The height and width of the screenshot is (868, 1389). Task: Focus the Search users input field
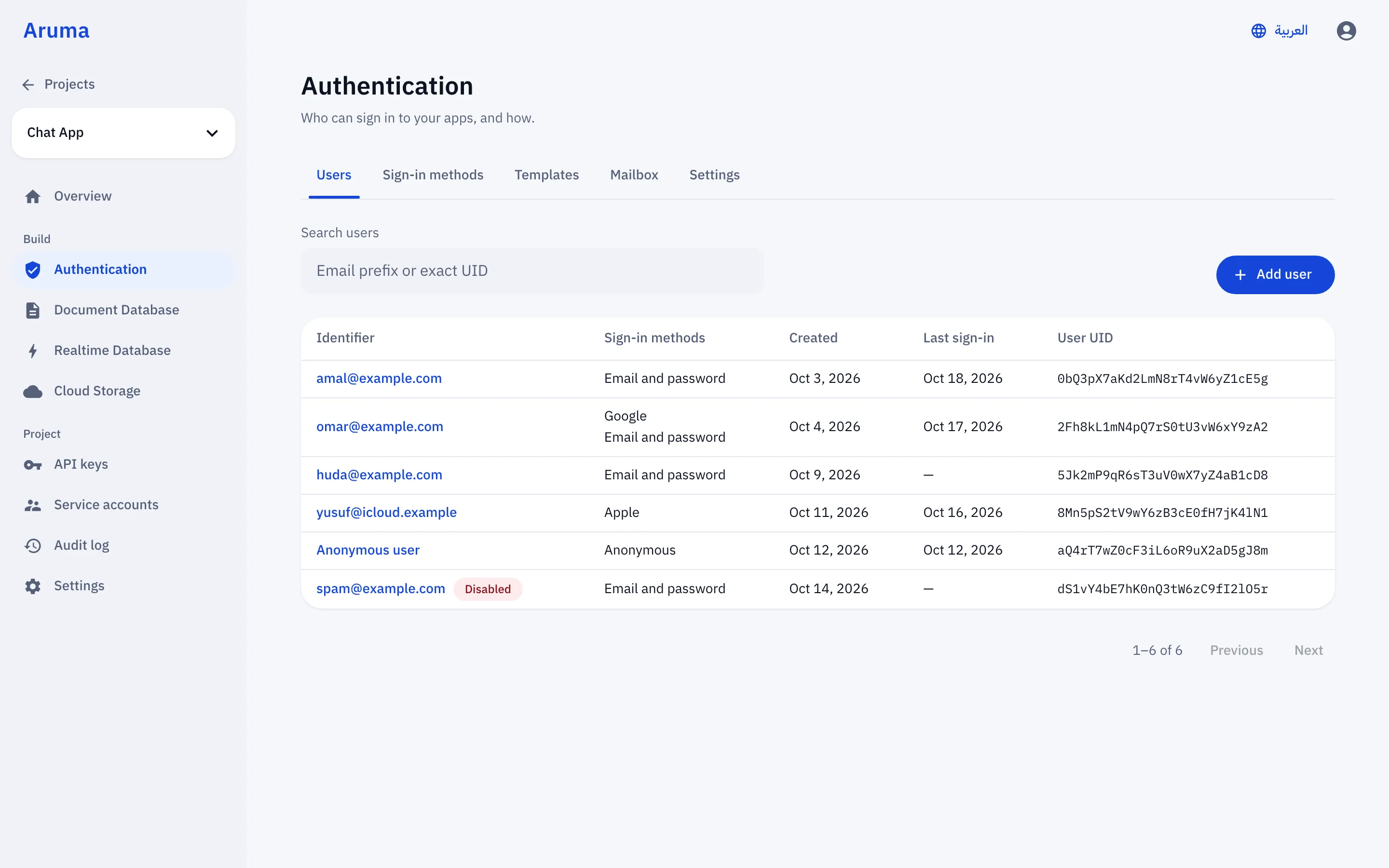[532, 271]
